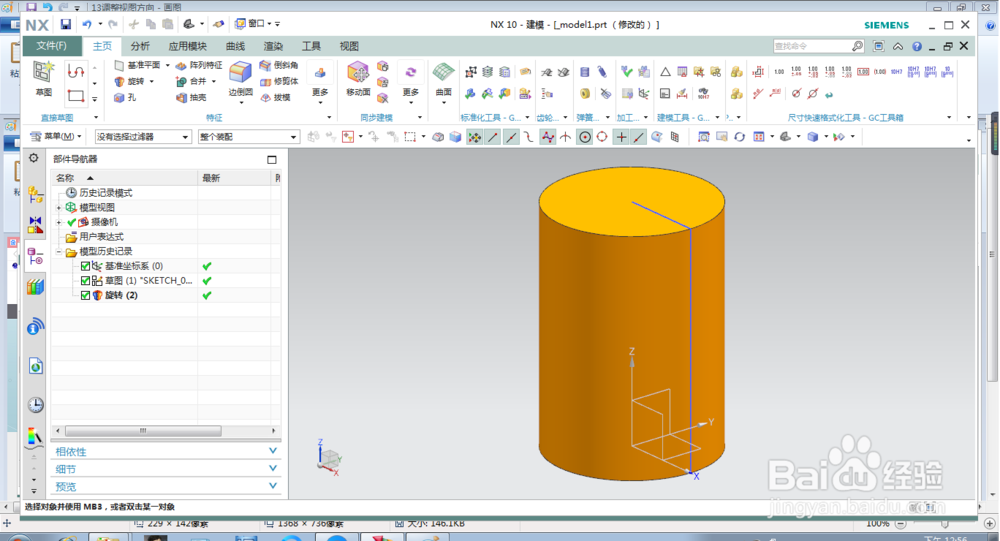Select the profile curve sketch tool
Viewport: 1000px width, 541px height.
tap(76, 71)
